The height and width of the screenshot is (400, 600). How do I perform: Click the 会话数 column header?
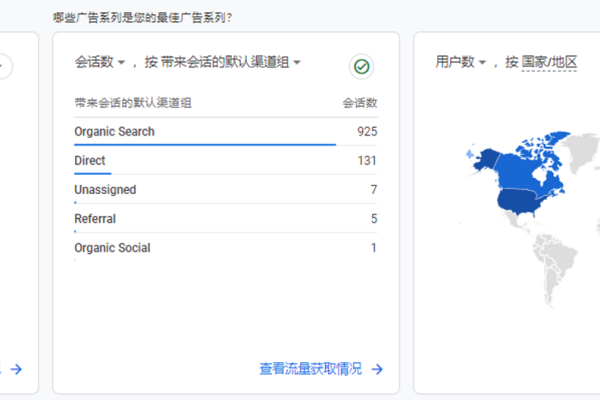click(x=360, y=103)
